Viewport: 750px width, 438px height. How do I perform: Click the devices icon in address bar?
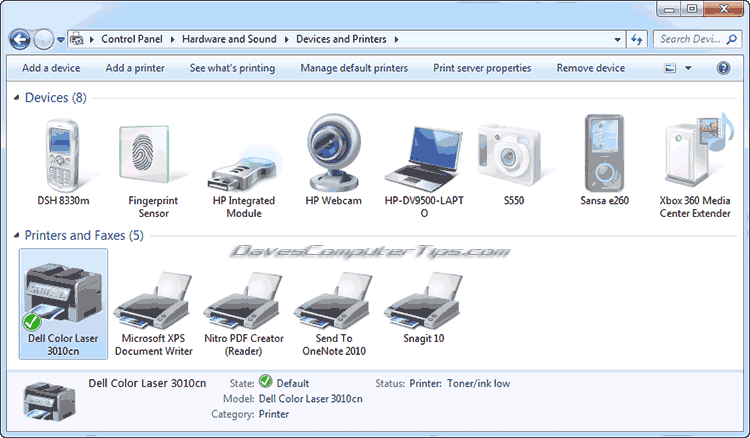(x=77, y=39)
